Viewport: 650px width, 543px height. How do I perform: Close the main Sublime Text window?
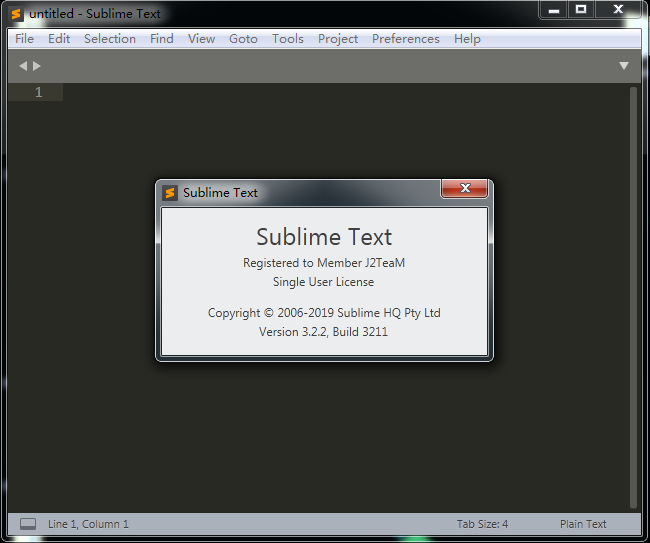point(618,10)
